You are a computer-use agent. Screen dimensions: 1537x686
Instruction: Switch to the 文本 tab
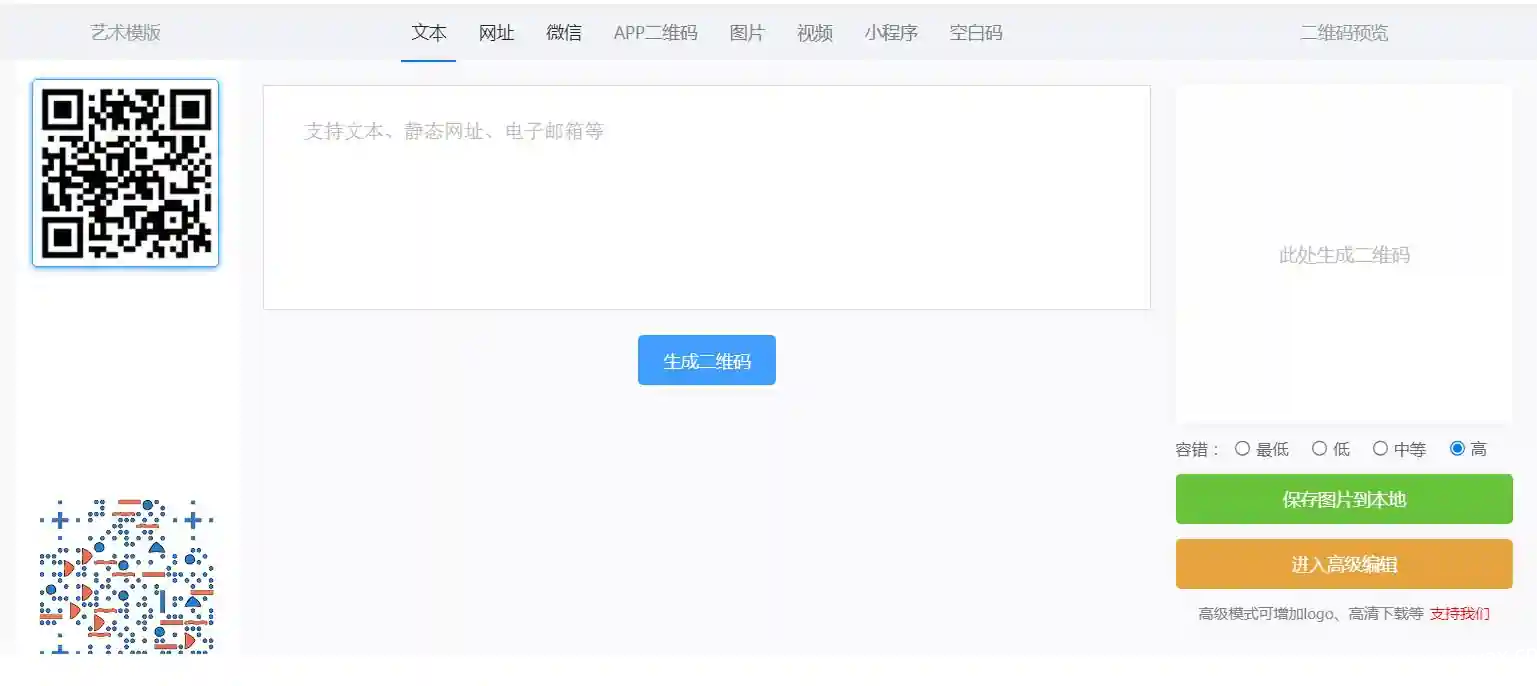429,32
